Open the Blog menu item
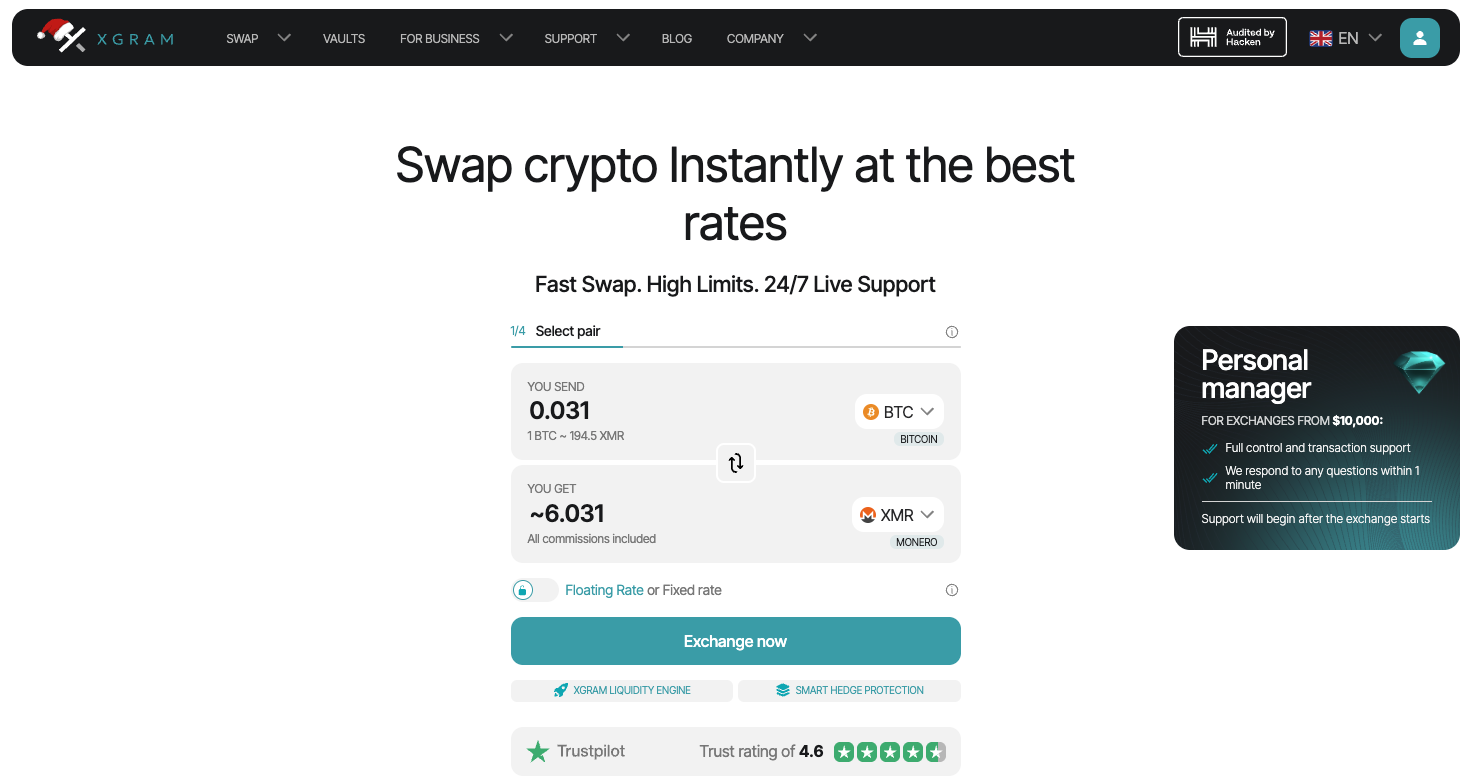The image size is (1480, 777). 677,38
